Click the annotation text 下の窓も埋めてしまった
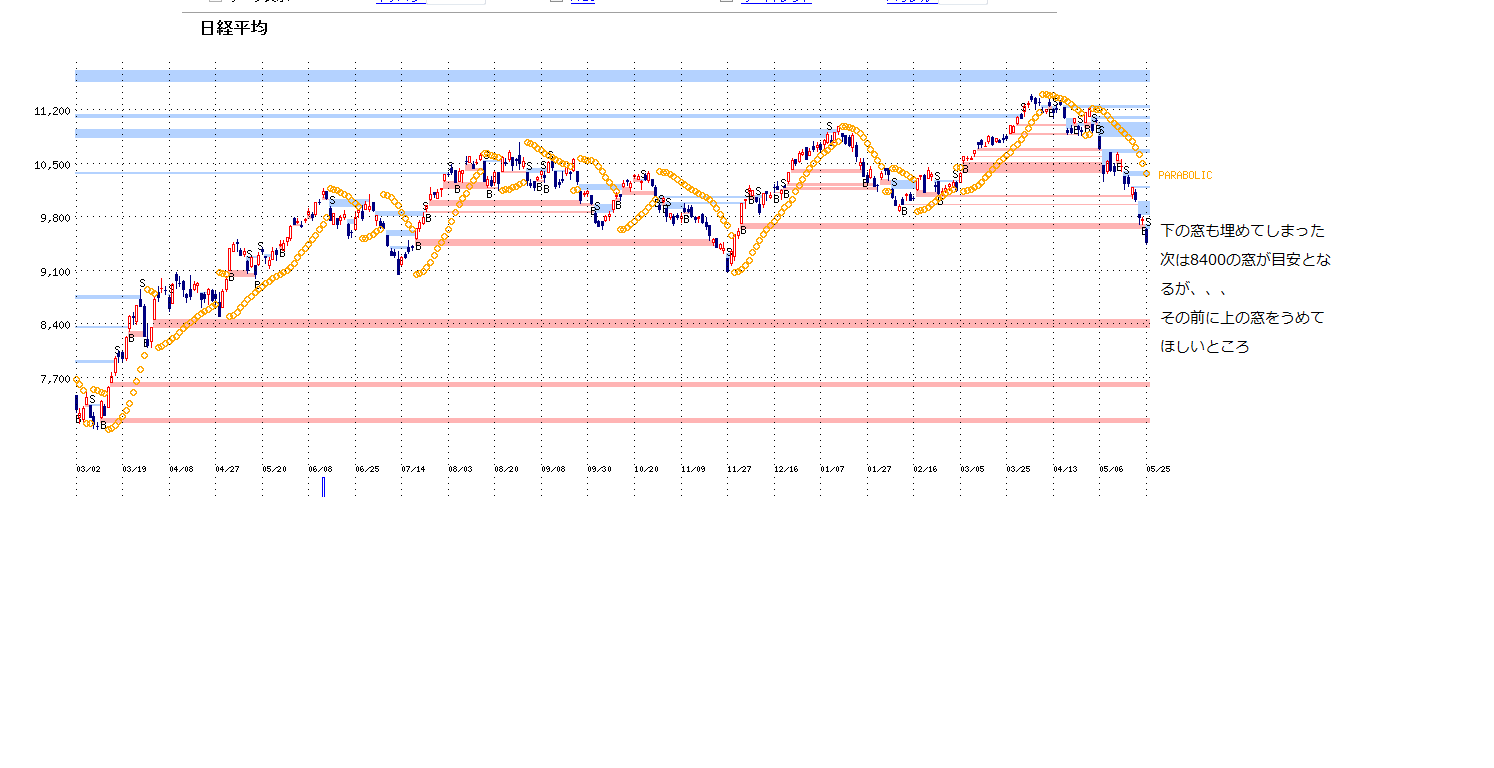This screenshot has width=1494, height=768. pos(1242,231)
